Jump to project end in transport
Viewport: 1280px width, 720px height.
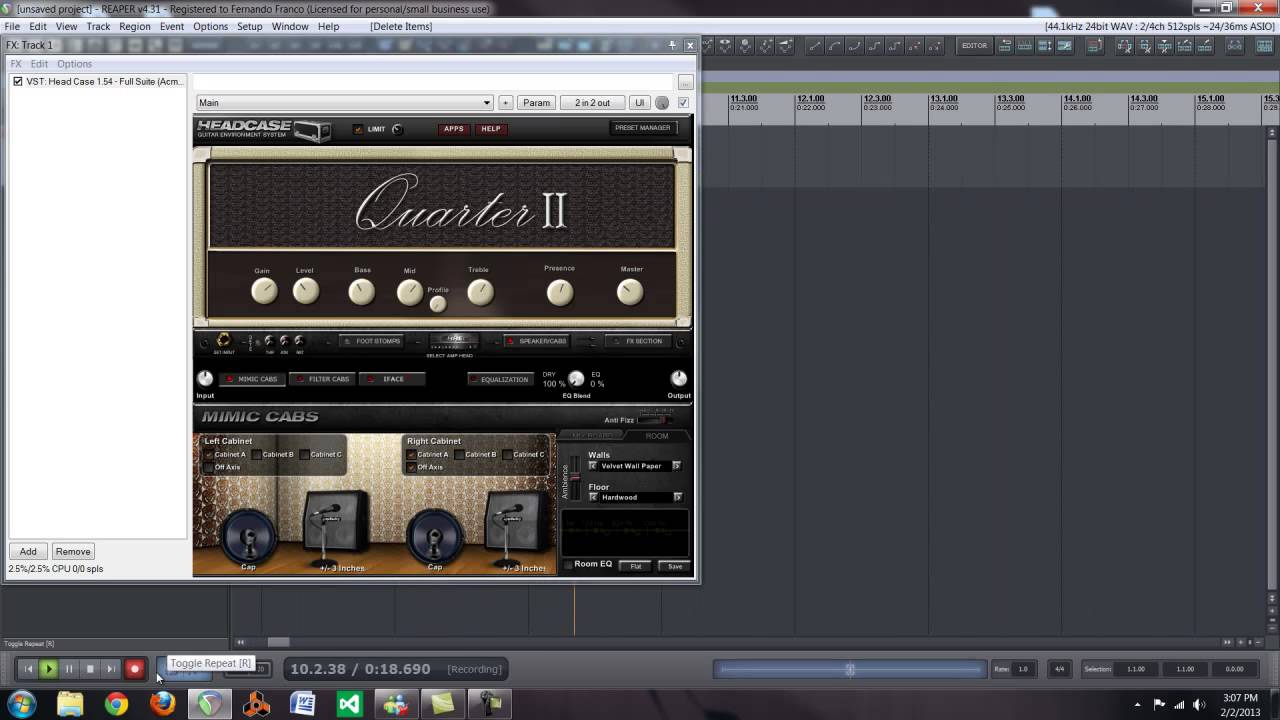point(111,669)
